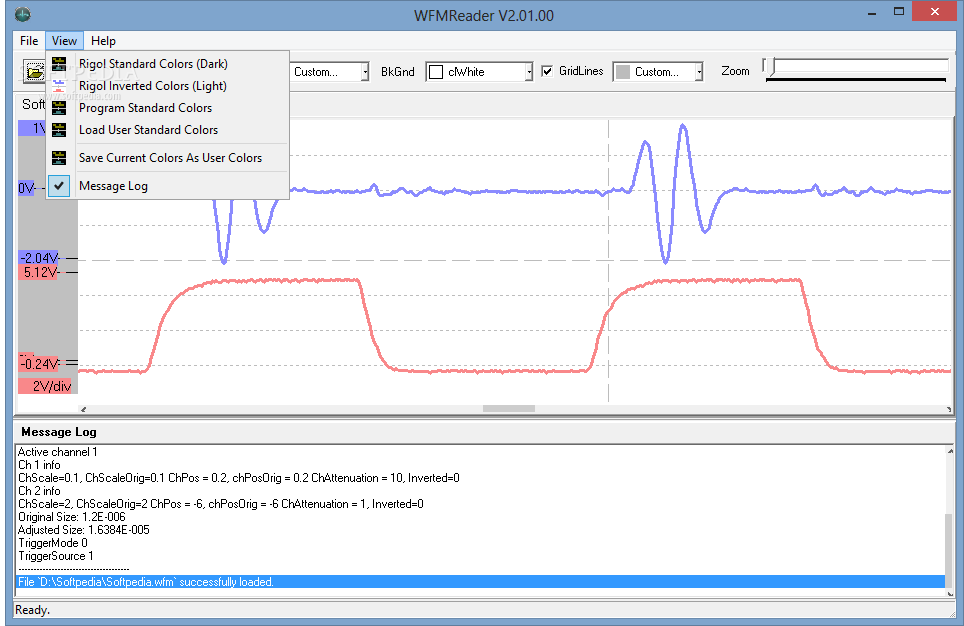This screenshot has width=964, height=626.
Task: Click the Message Log vertical scrollbar thumb
Action: [x=950, y=551]
